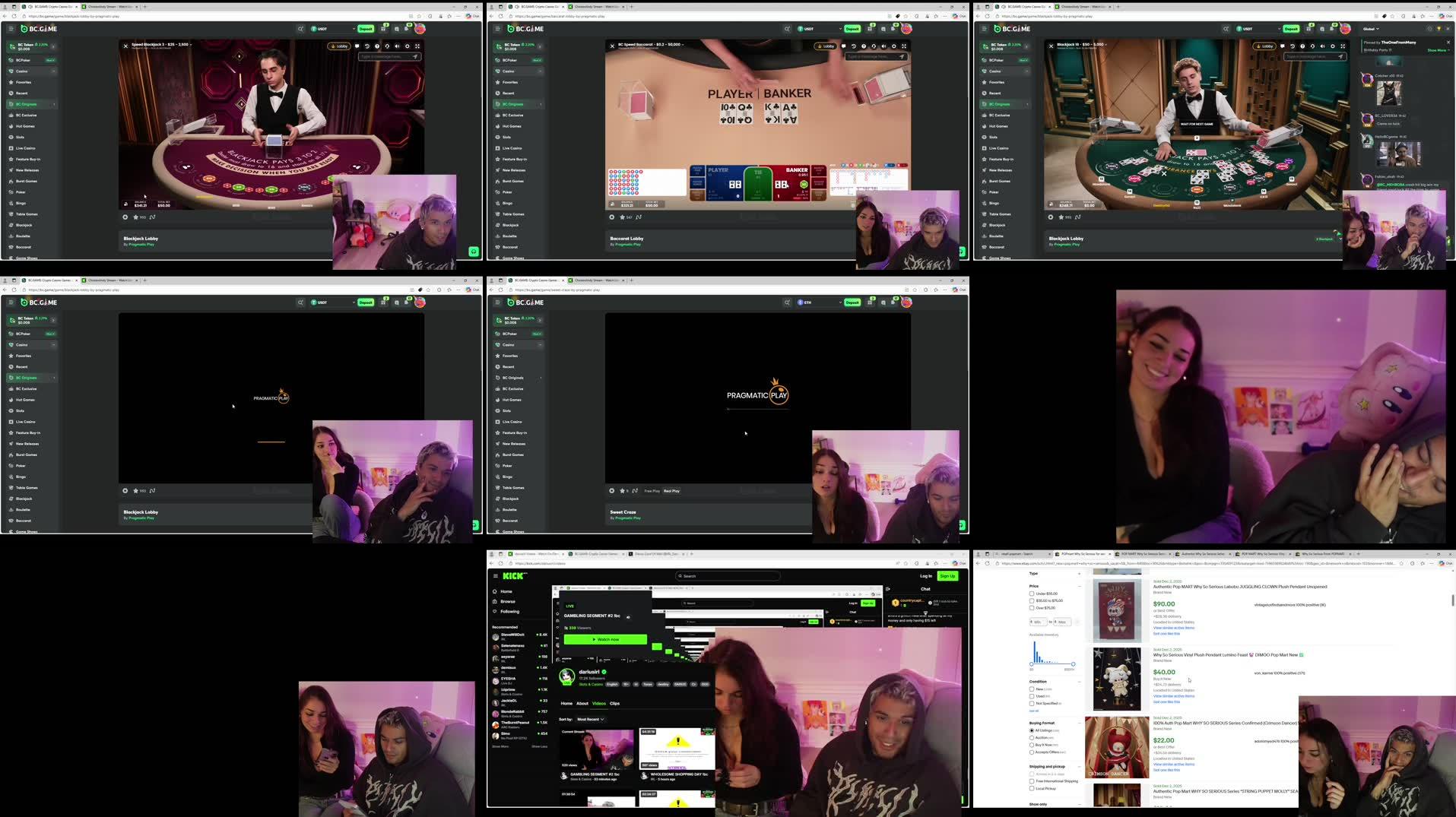Screen dimensions: 1456x817
Task: Enable Free International Shipping filter
Action: click(x=1032, y=781)
